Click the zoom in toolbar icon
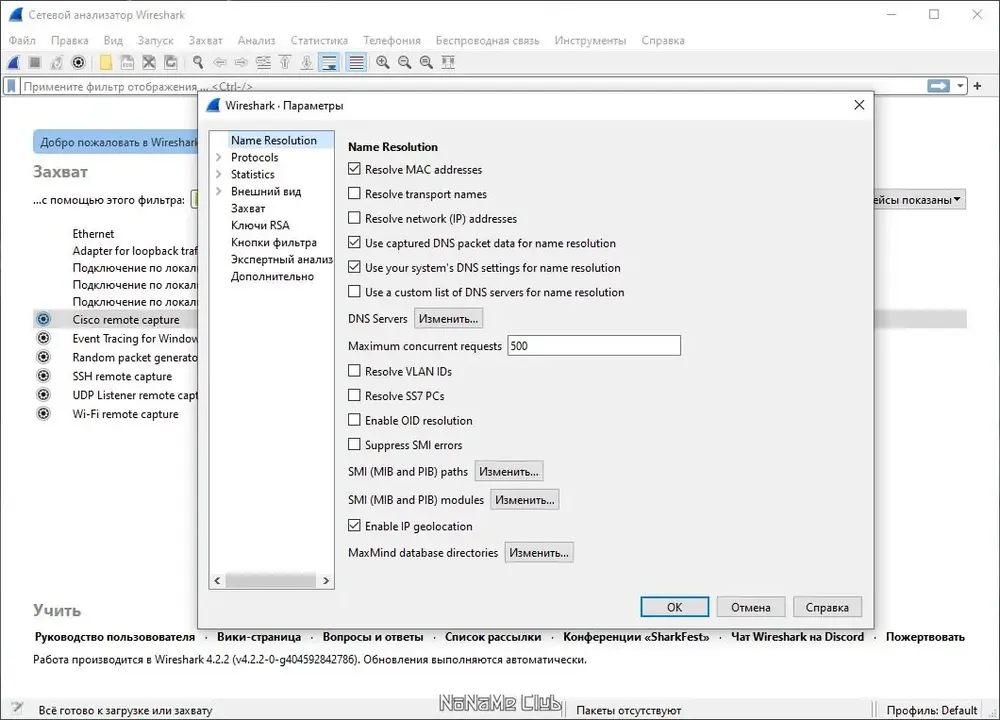The width and height of the screenshot is (1000, 720). point(383,62)
